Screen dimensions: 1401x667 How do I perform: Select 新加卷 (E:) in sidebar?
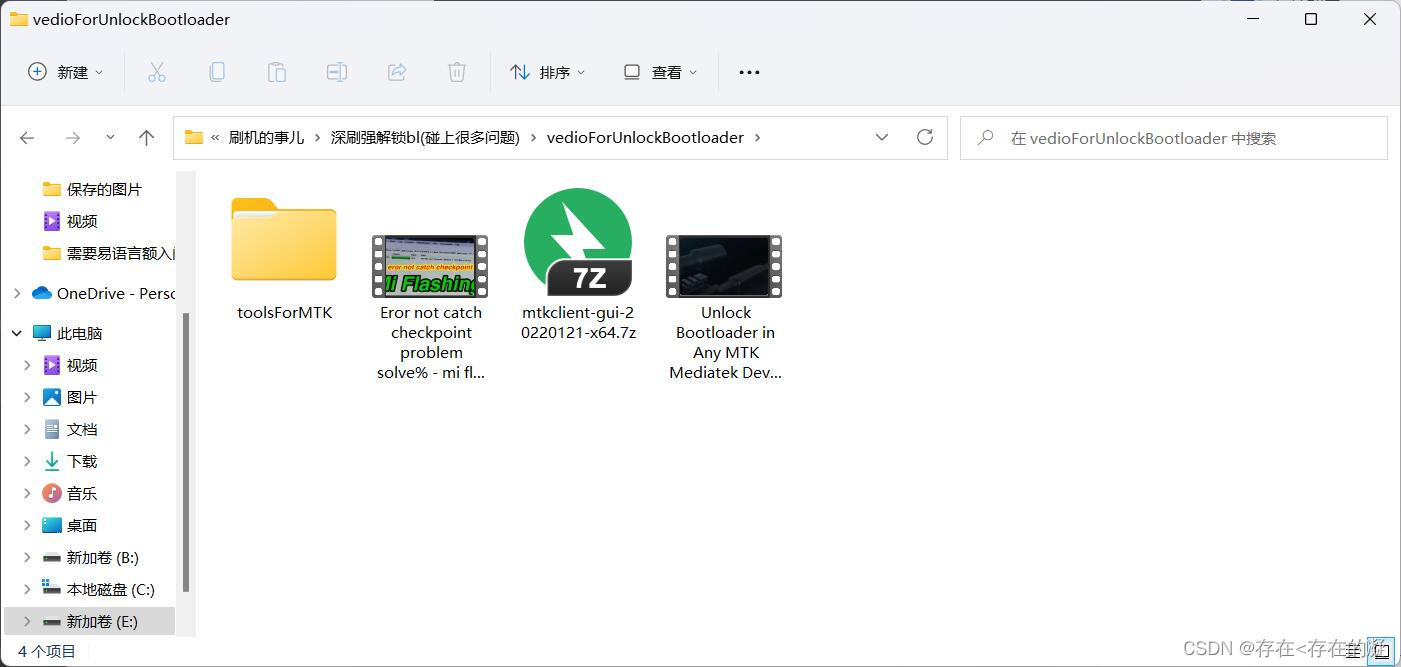point(90,621)
